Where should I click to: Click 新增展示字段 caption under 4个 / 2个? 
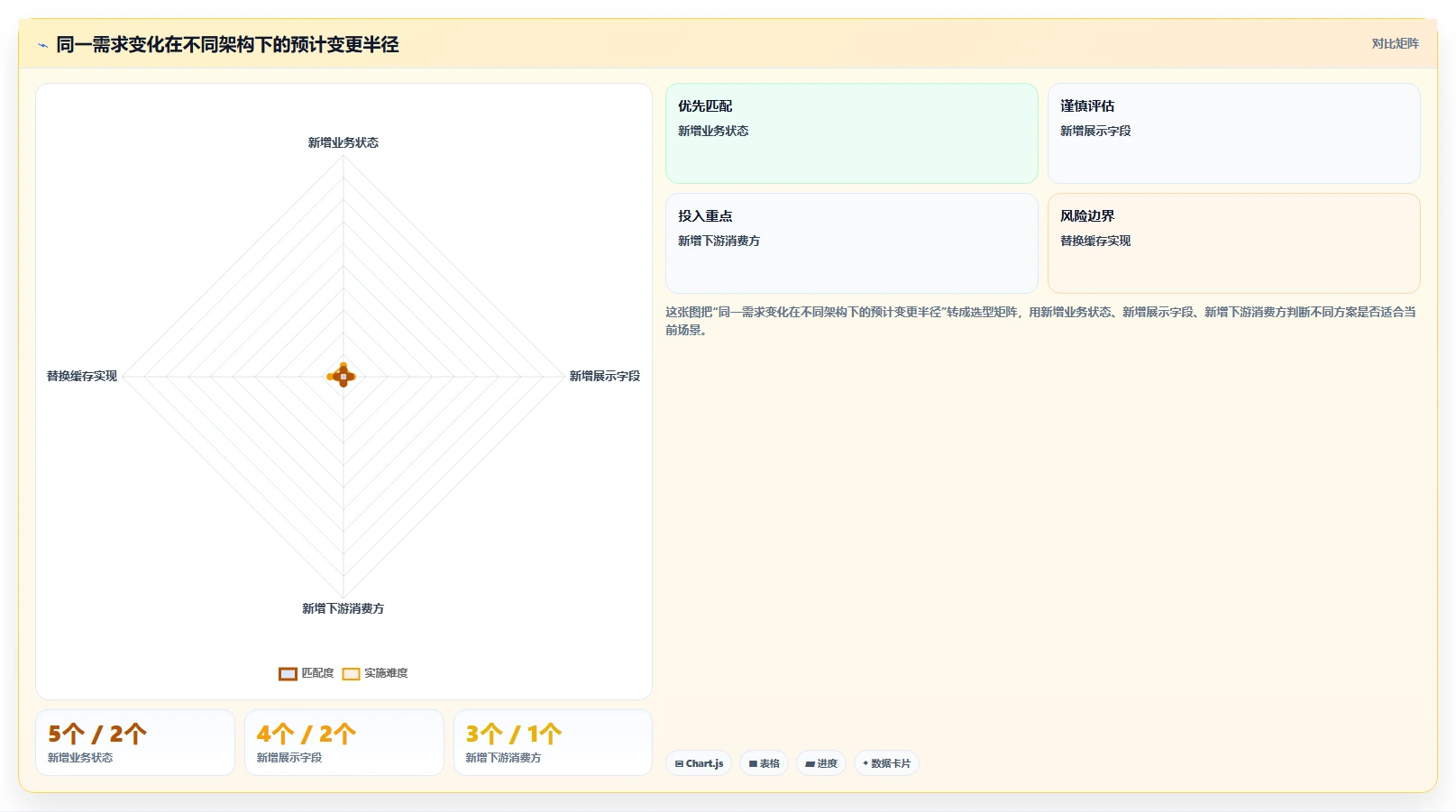289,758
